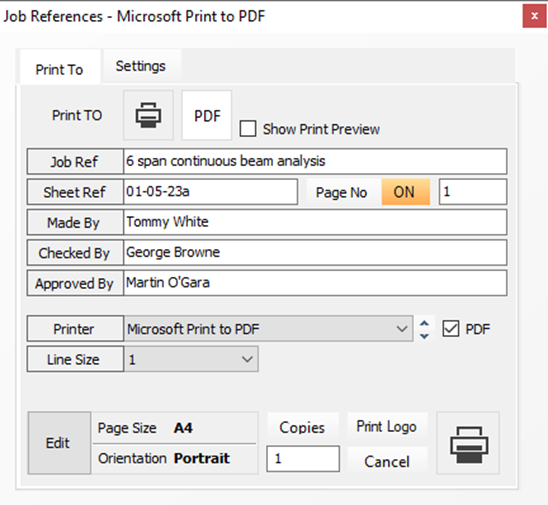The image size is (548, 505).
Task: Click the Copies count input field
Action: (303, 459)
